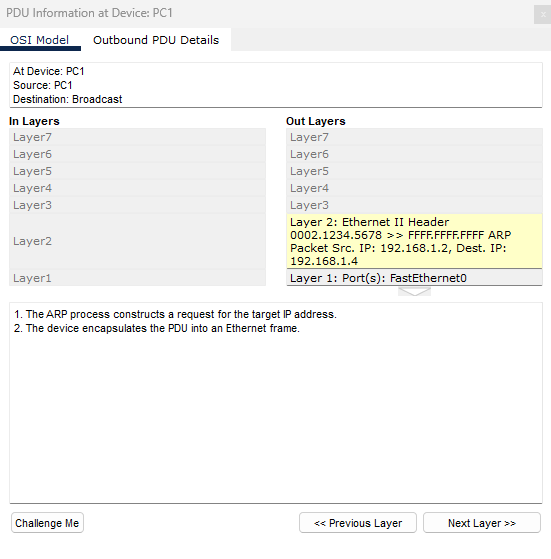Click Layer5 in Out Layers
The width and height of the screenshot is (551, 559).
(x=414, y=171)
